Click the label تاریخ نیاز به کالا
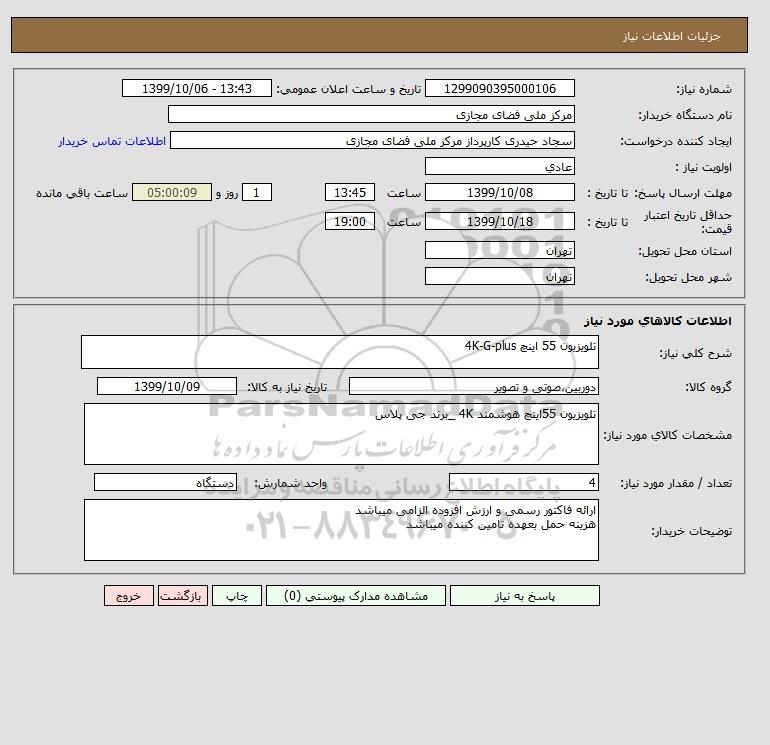 click(287, 387)
